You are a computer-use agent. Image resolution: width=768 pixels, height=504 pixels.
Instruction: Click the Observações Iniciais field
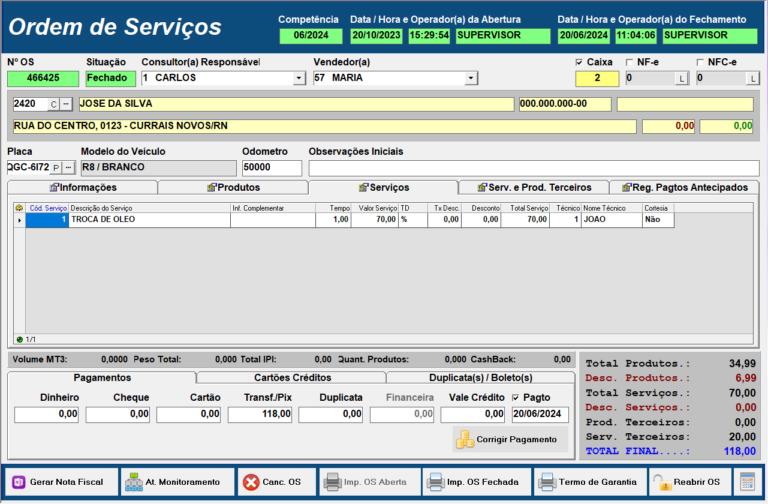534,168
